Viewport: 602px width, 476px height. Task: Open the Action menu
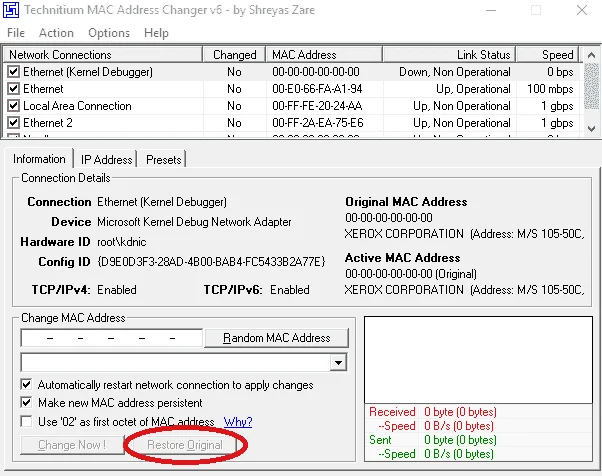[x=56, y=33]
